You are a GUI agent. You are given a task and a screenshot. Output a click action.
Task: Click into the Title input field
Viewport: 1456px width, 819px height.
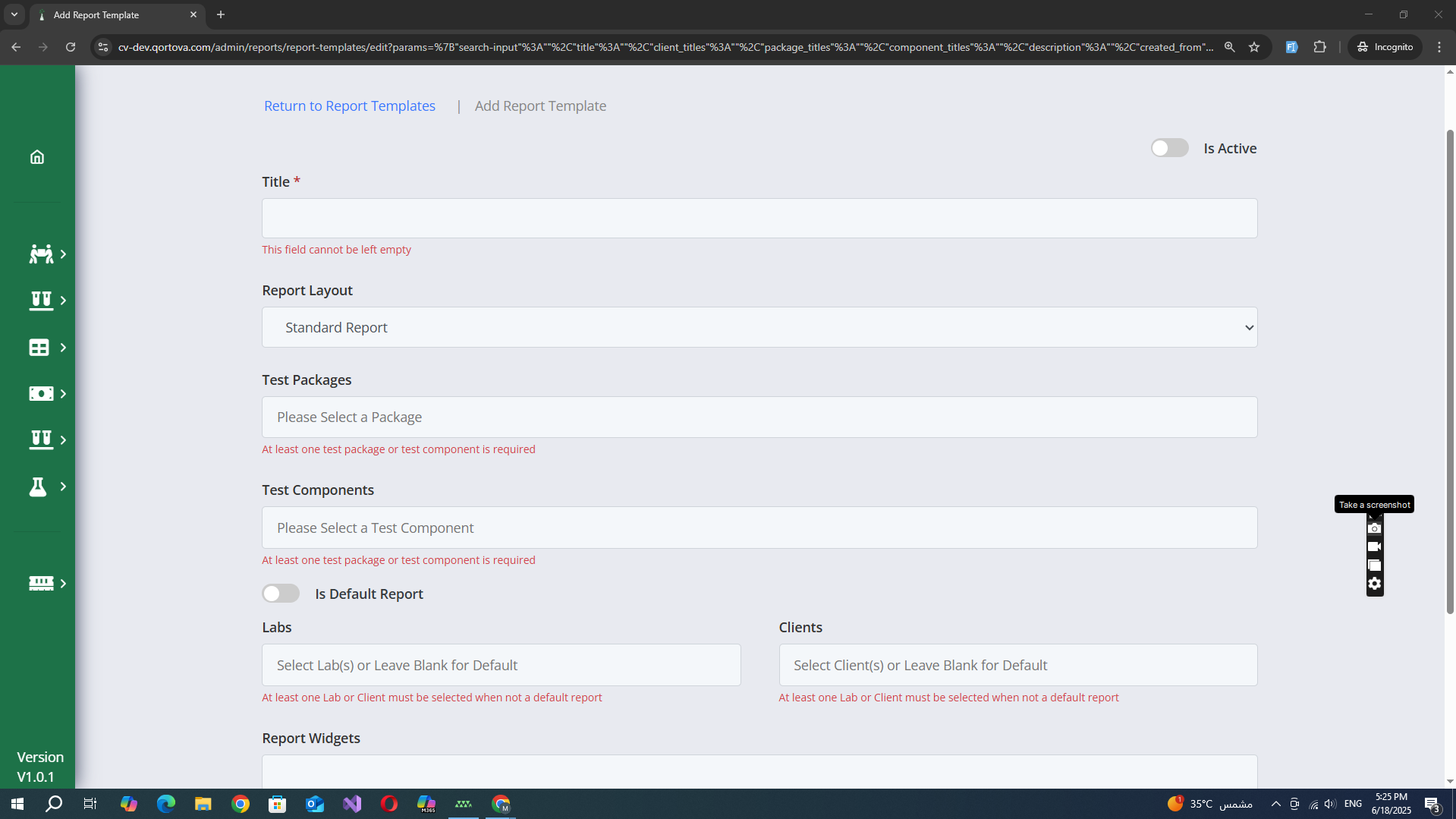pyautogui.click(x=759, y=219)
